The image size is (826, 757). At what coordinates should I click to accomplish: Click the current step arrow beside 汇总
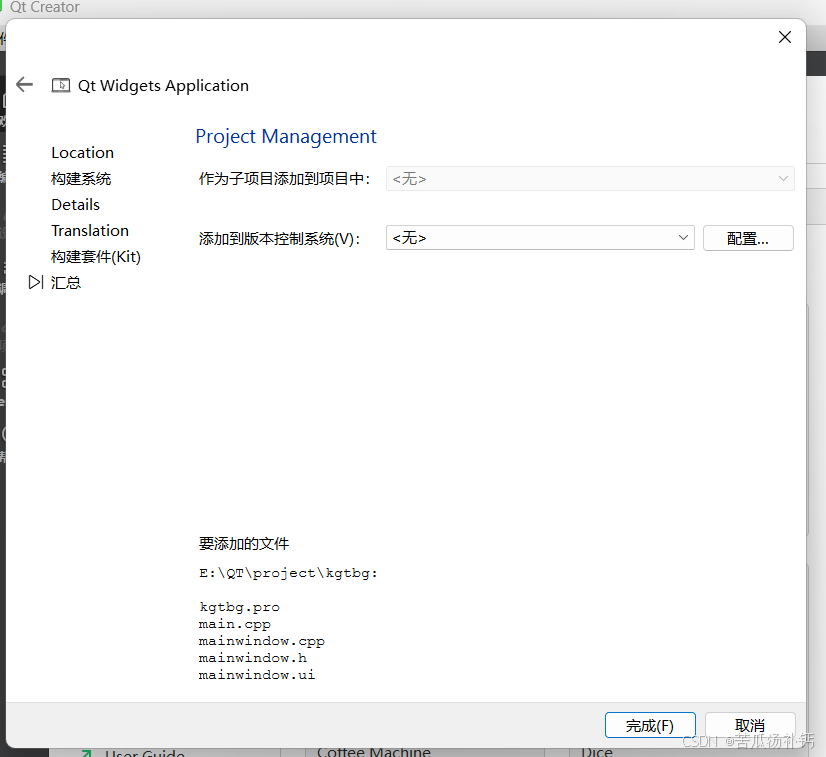[36, 282]
